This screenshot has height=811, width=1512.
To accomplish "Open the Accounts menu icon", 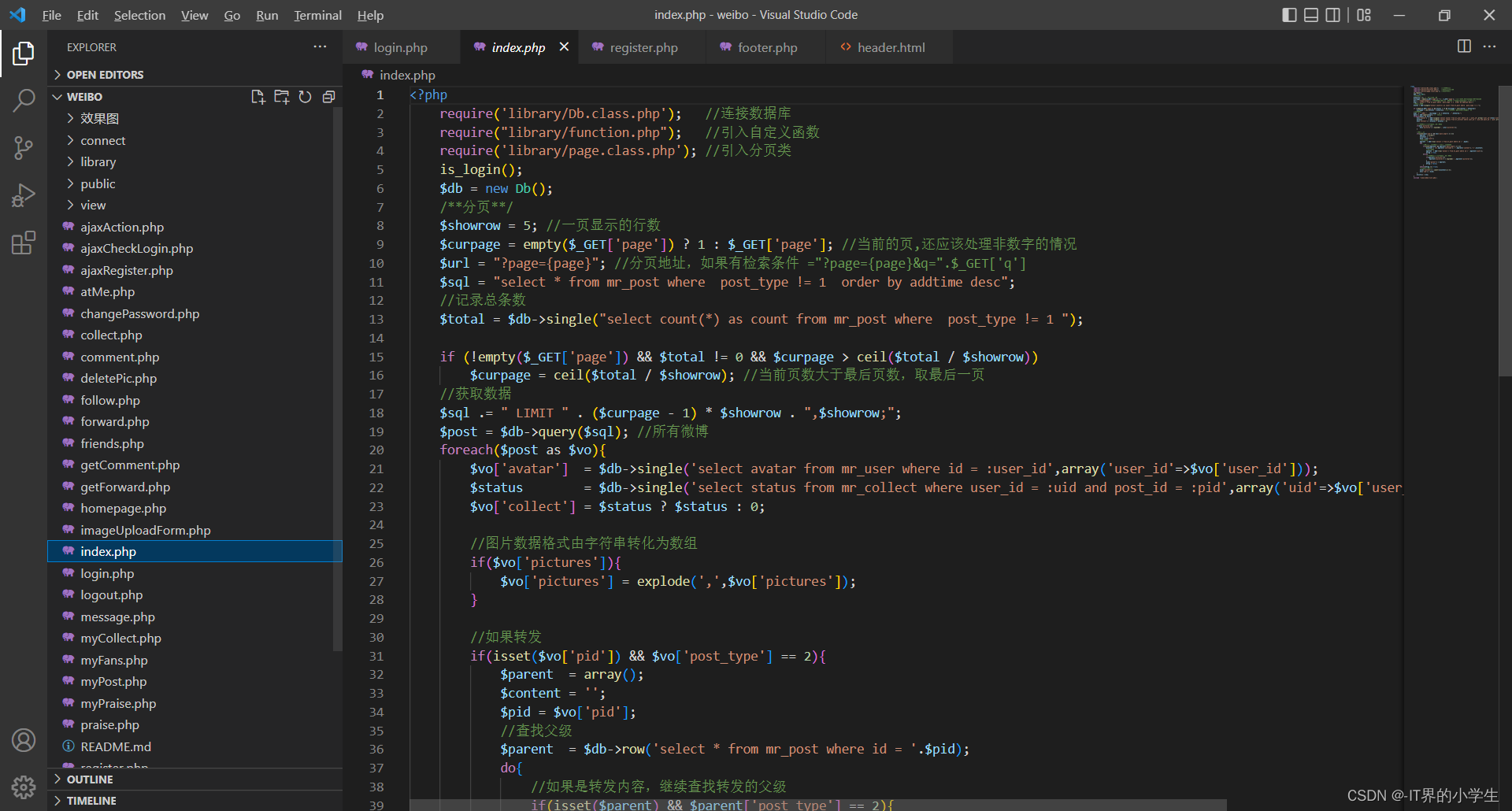I will pyautogui.click(x=24, y=740).
